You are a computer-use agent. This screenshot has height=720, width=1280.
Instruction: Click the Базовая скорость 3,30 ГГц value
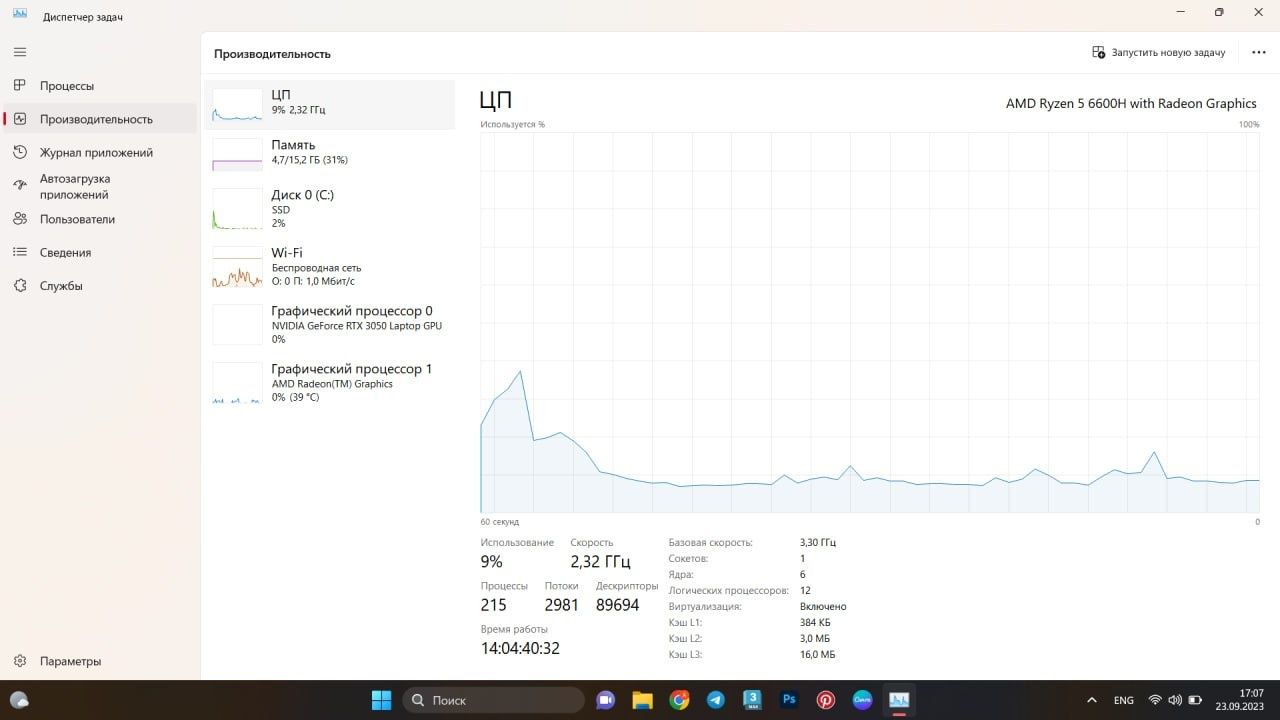pyautogui.click(x=818, y=542)
